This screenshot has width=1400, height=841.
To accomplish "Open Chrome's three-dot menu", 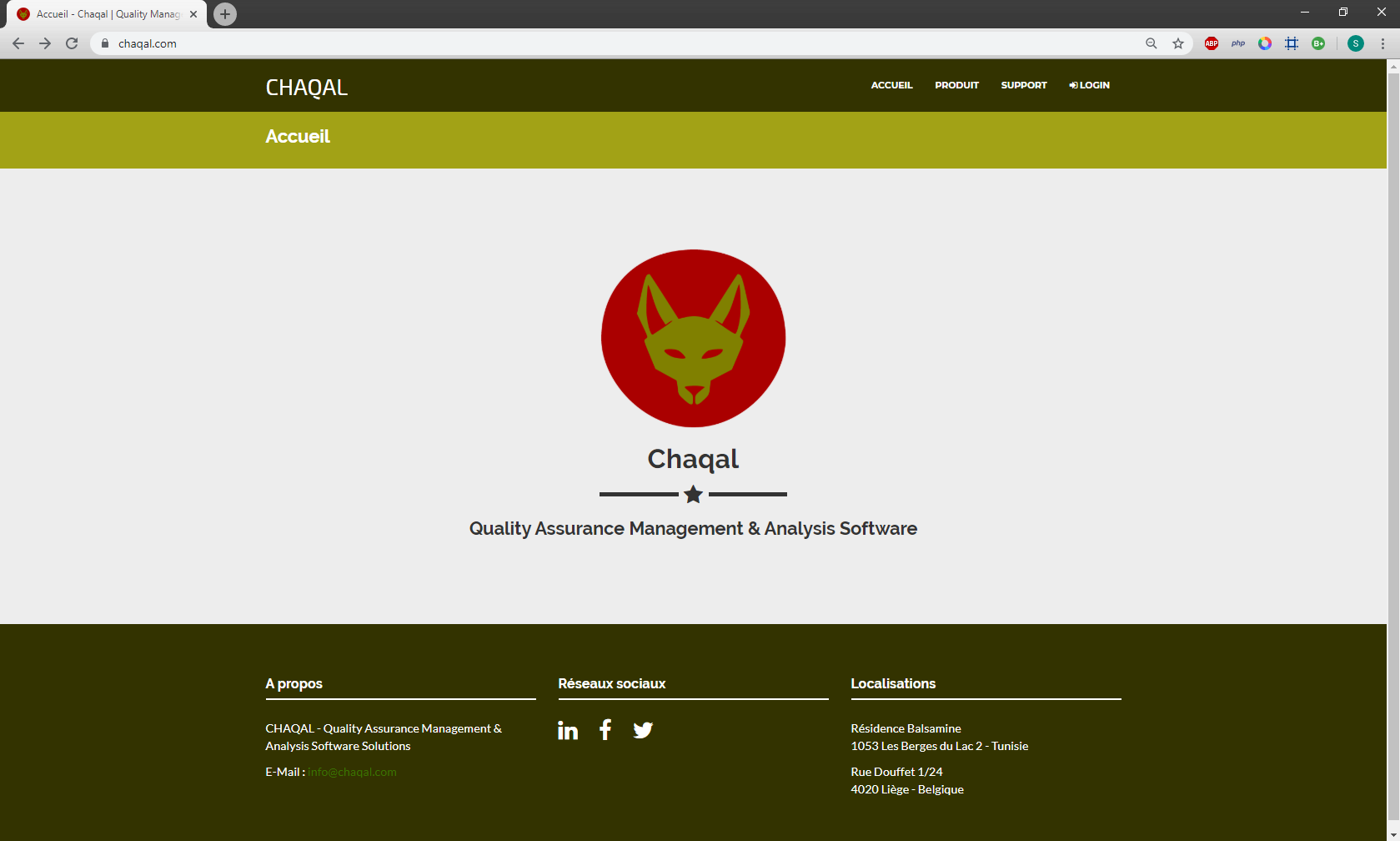I will [x=1382, y=43].
